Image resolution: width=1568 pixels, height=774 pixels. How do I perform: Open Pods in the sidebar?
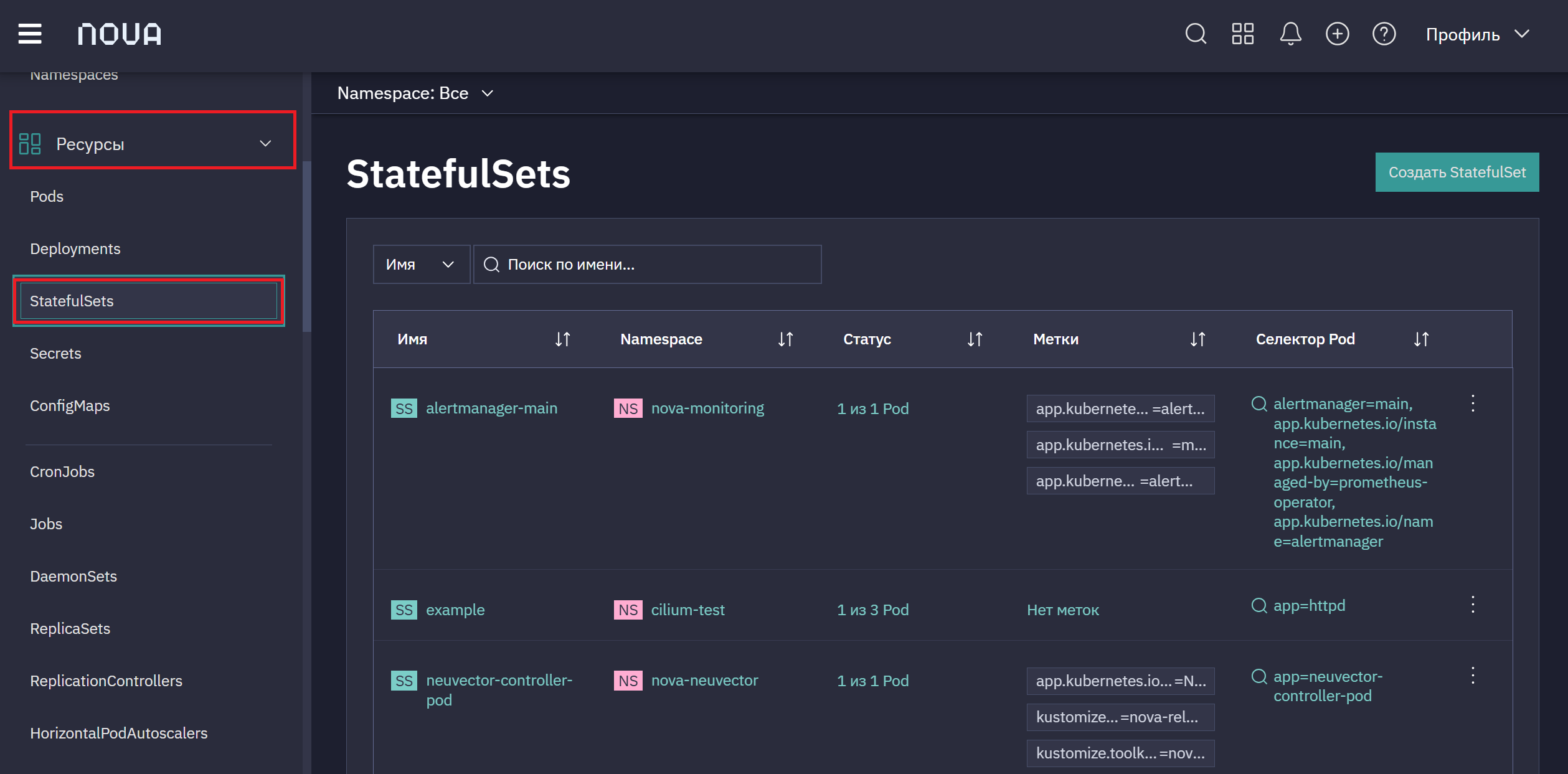(47, 196)
